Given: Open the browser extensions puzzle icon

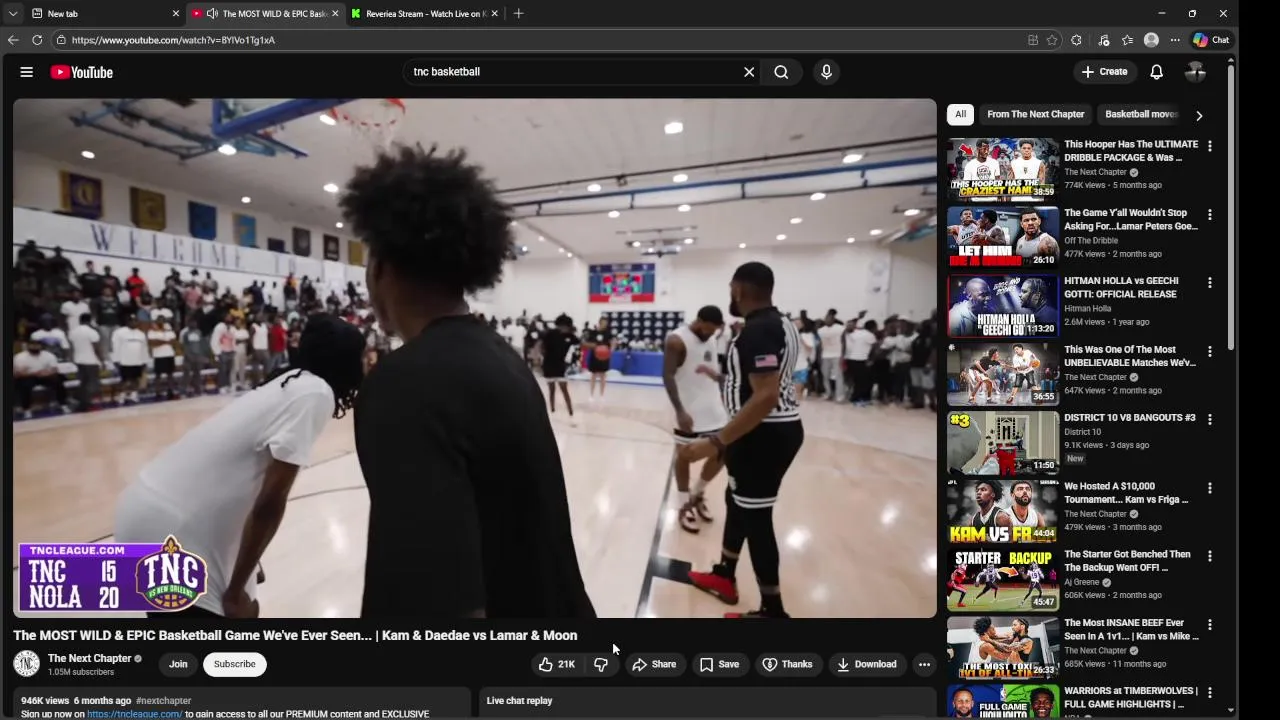Looking at the screenshot, I should pyautogui.click(x=1076, y=40).
